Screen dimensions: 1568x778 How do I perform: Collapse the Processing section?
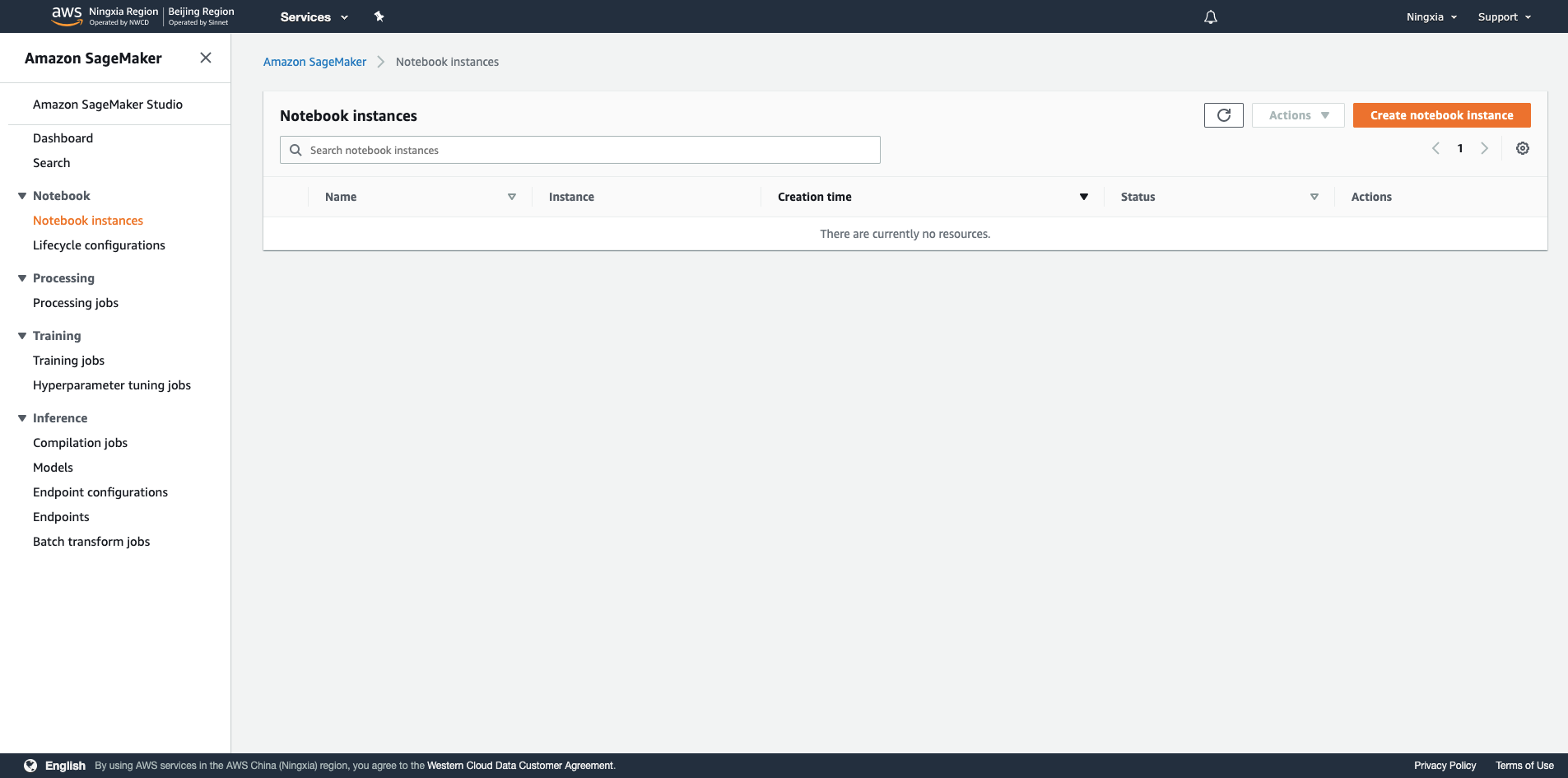[x=22, y=278]
